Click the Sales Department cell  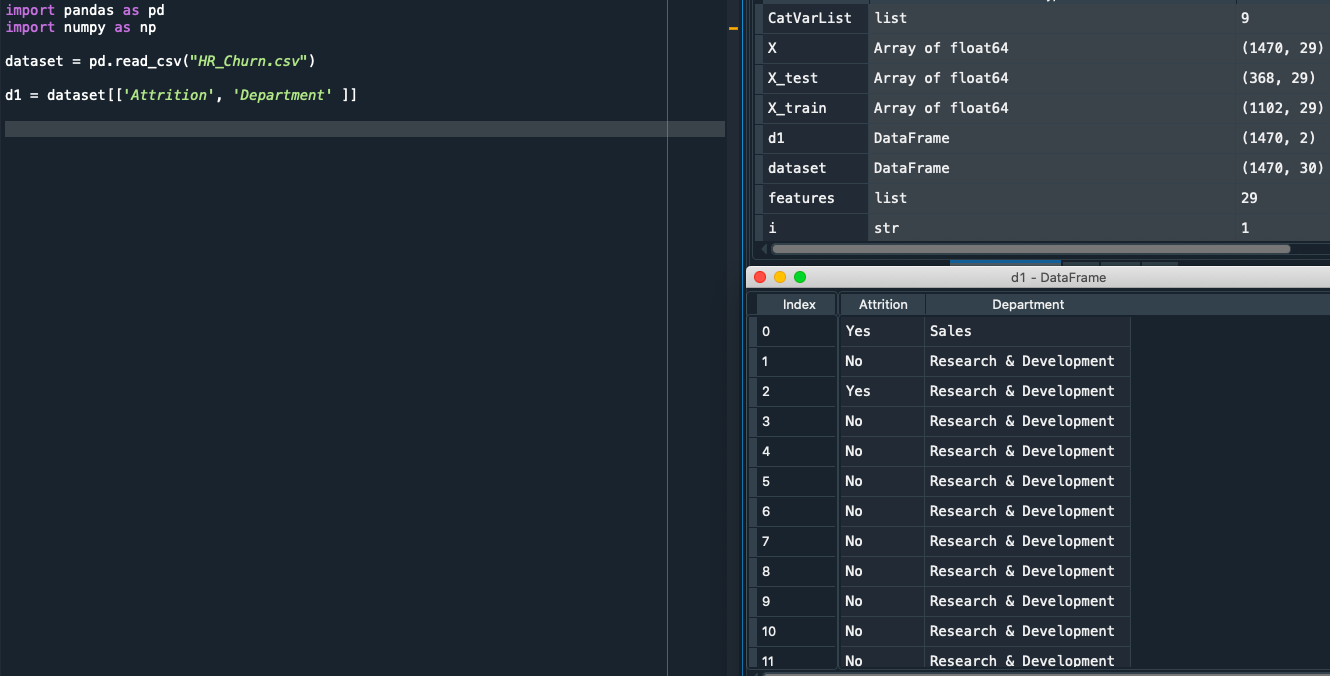point(1027,331)
